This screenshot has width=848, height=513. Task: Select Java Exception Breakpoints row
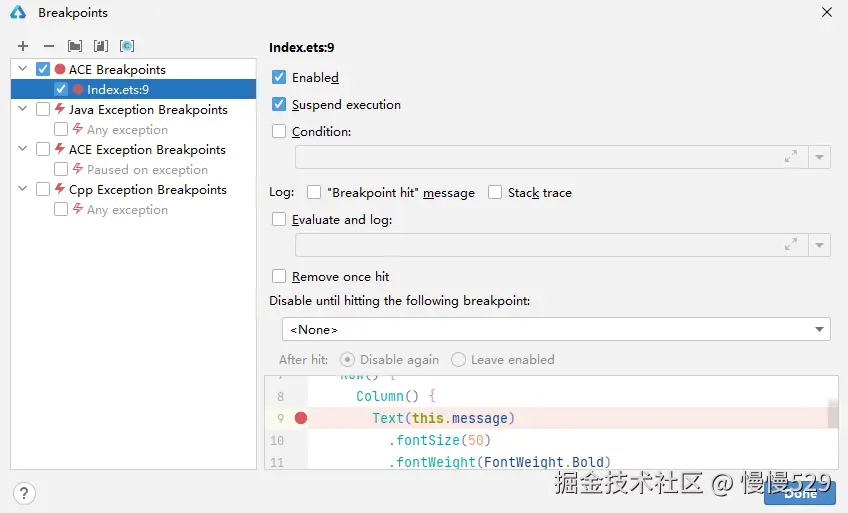[133, 109]
